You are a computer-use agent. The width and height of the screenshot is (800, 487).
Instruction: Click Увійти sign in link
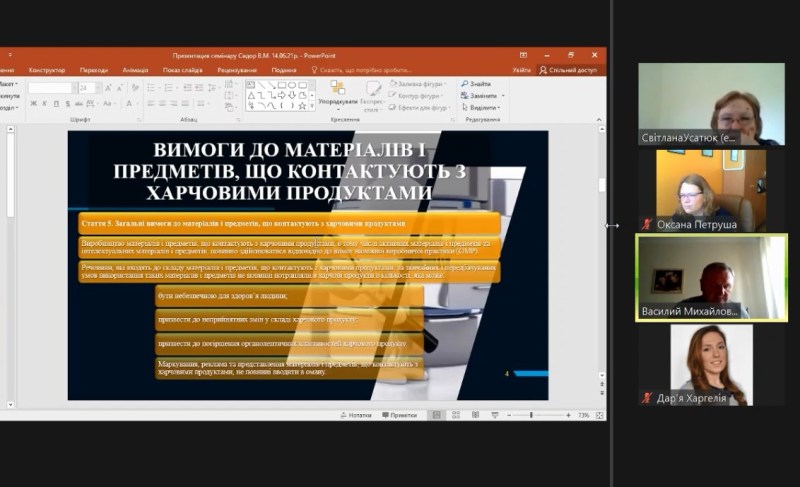(x=521, y=70)
